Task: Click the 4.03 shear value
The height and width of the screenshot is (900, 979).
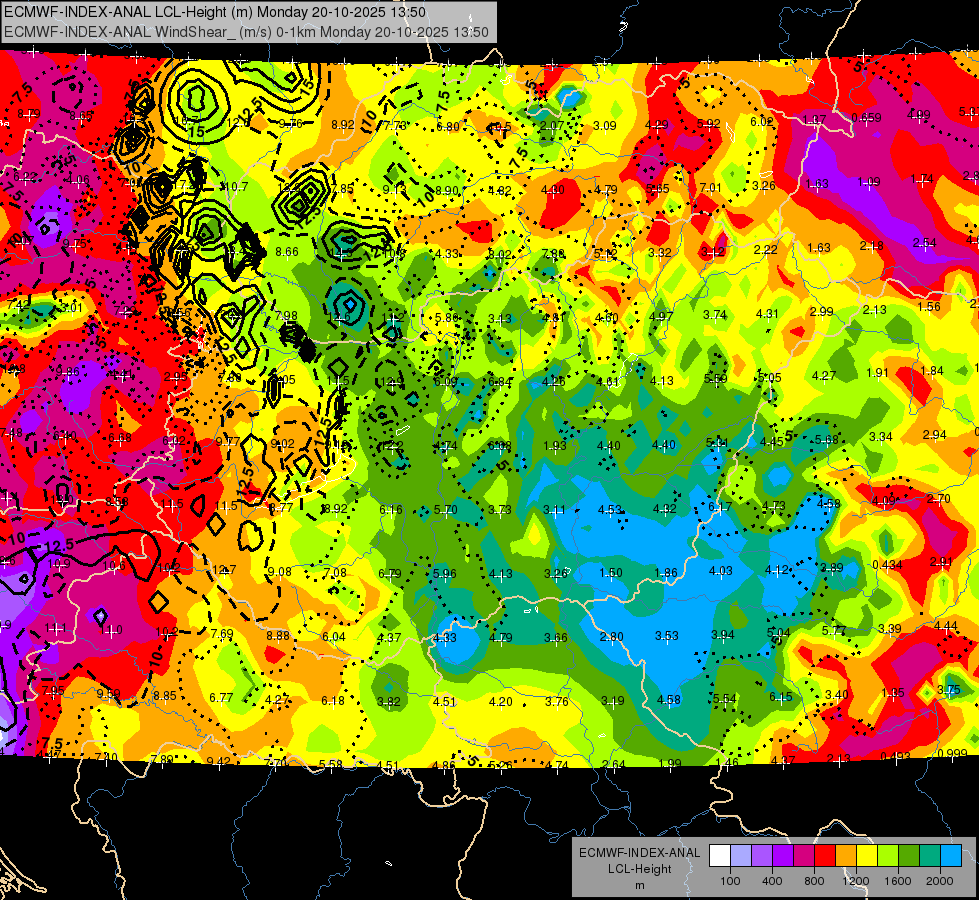Action: [721, 570]
